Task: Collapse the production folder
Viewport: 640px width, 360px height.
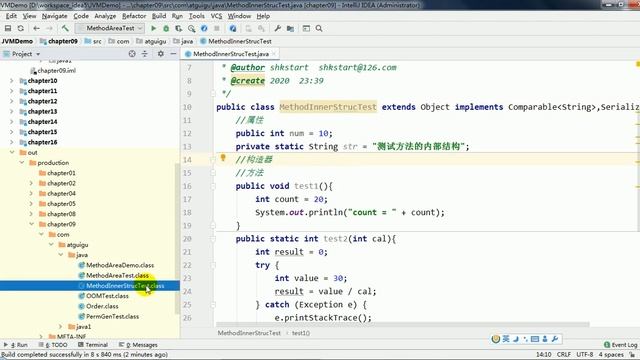Action: (x=22, y=162)
